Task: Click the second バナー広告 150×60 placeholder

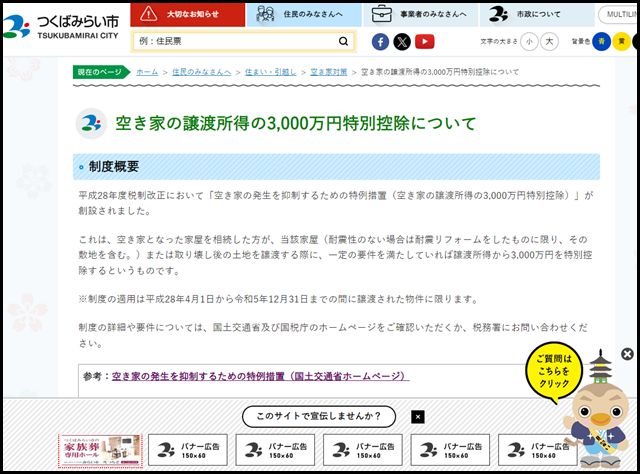Action: (x=275, y=450)
